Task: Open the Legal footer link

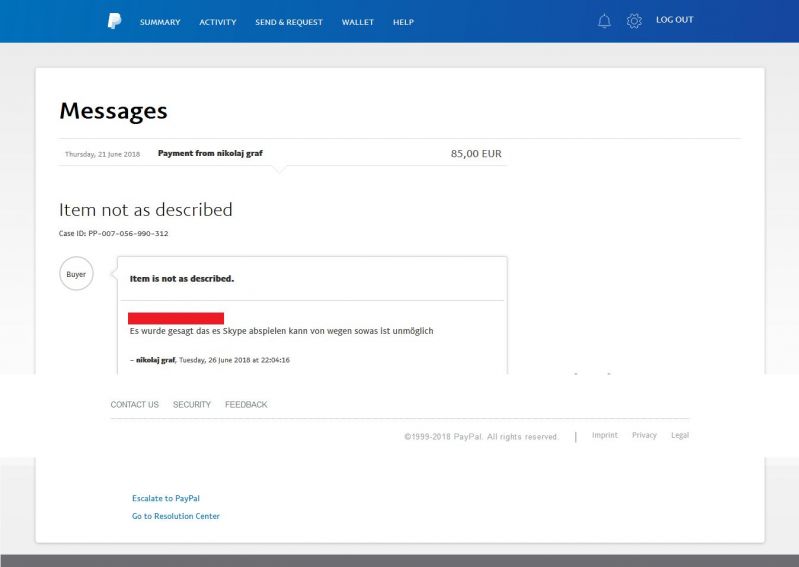Action: pyautogui.click(x=680, y=436)
